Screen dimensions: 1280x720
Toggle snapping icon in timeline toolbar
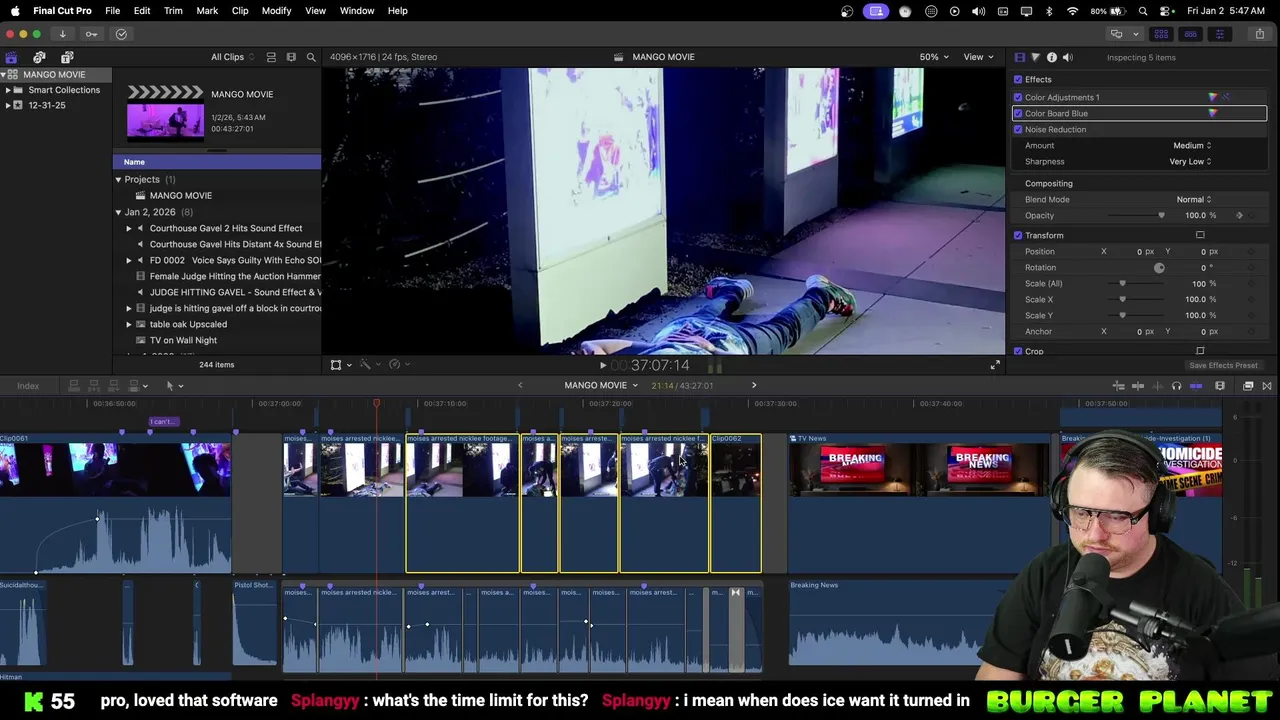point(1196,386)
